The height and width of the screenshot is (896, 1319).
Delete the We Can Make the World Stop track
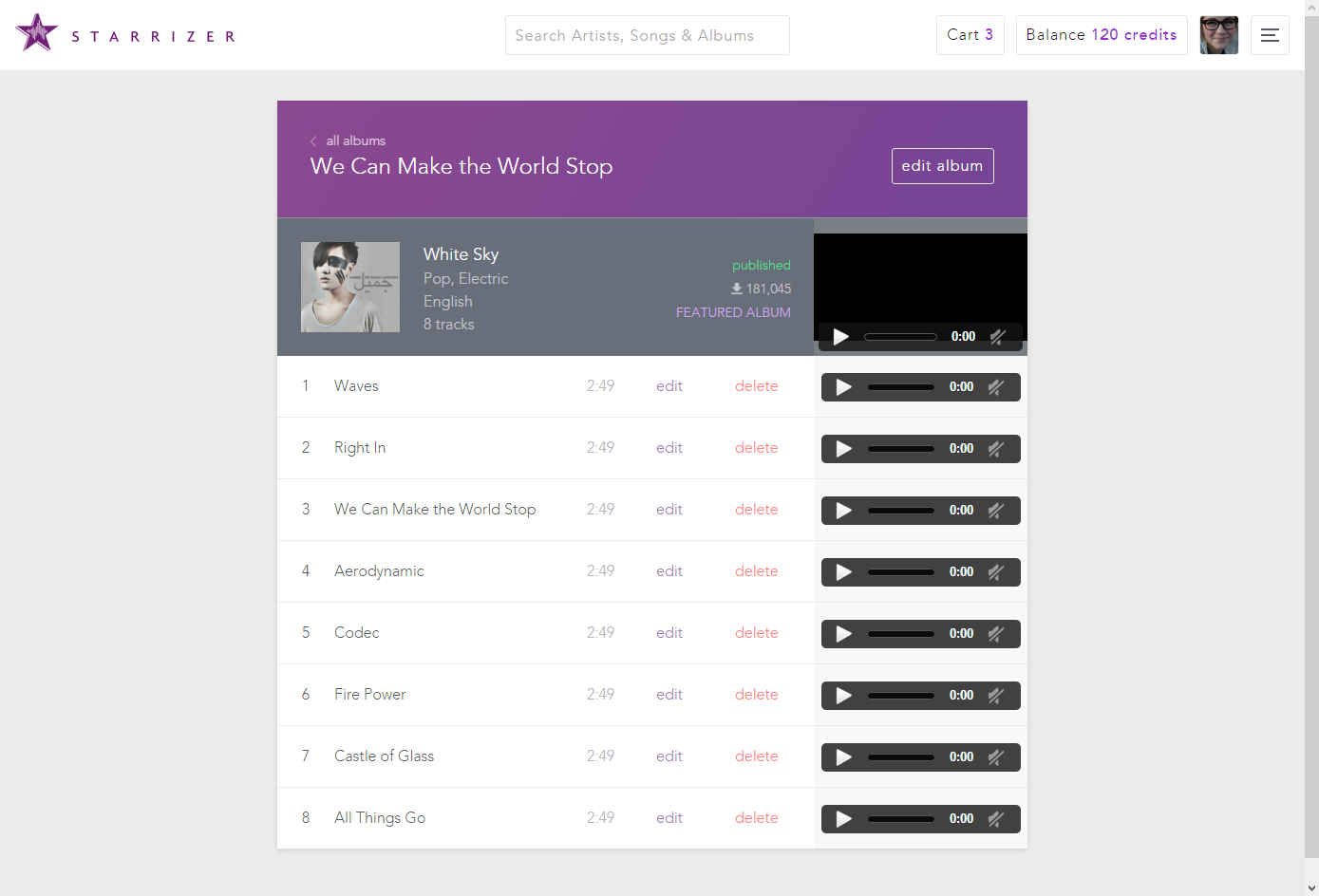756,510
